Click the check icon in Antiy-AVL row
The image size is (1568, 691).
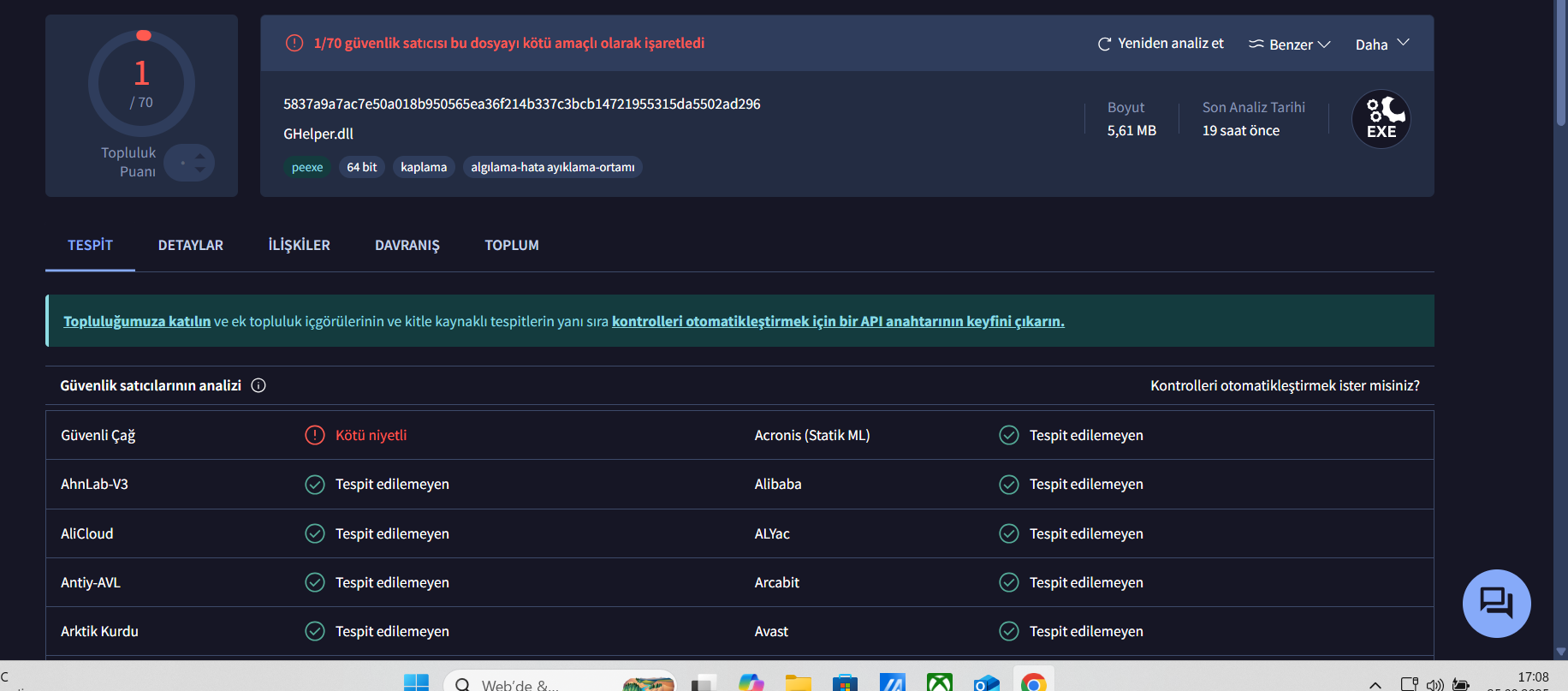pos(315,582)
